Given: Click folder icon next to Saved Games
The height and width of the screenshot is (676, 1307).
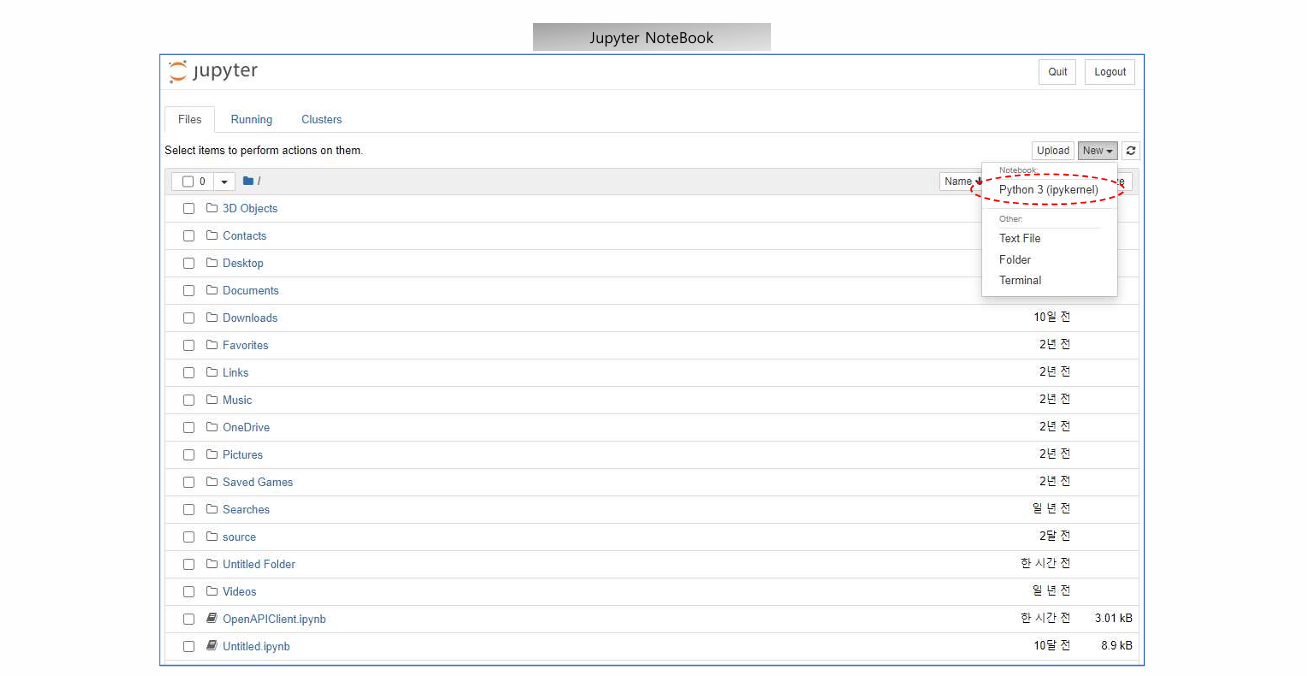Looking at the screenshot, I should point(212,482).
